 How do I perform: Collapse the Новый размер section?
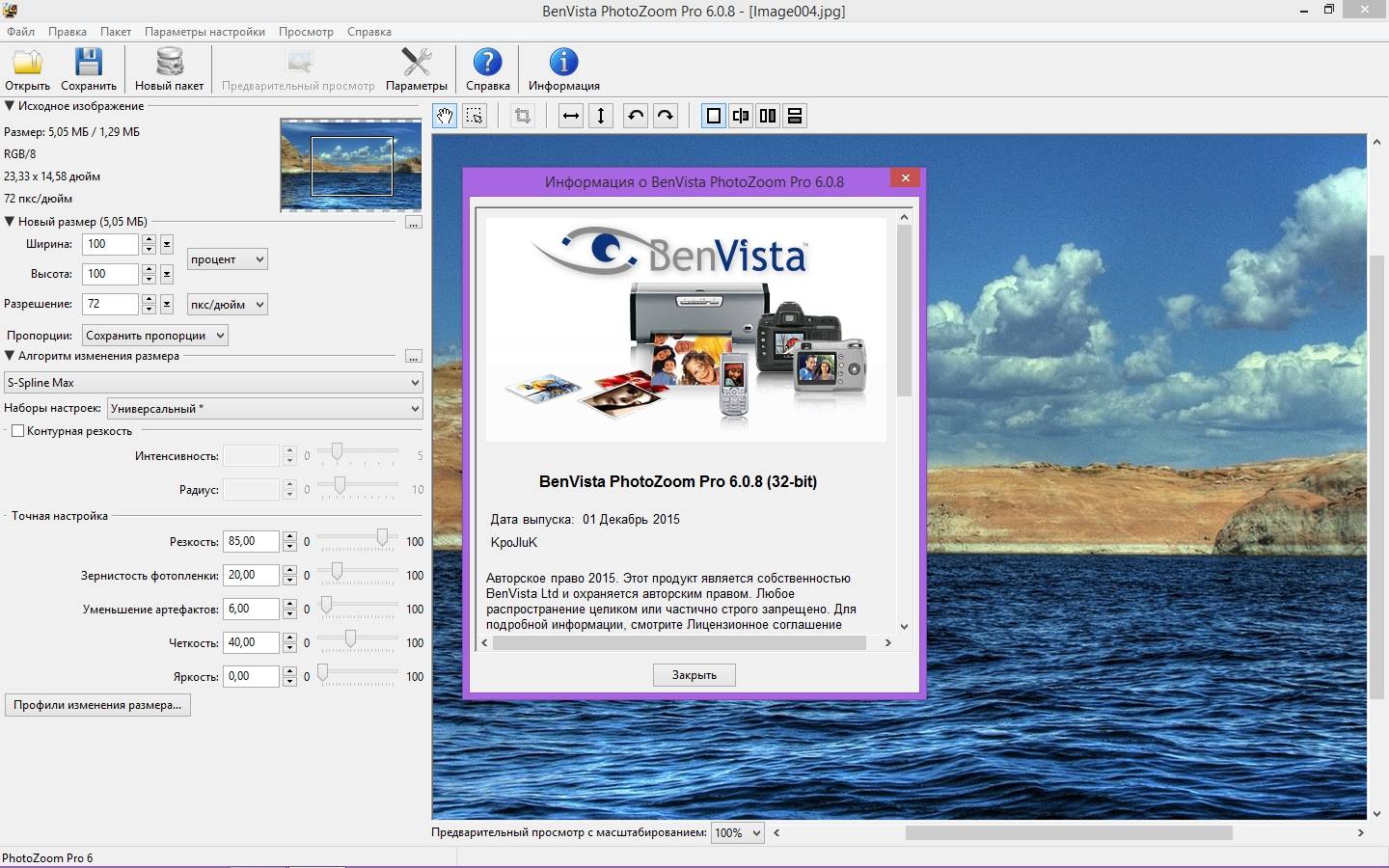coord(10,221)
